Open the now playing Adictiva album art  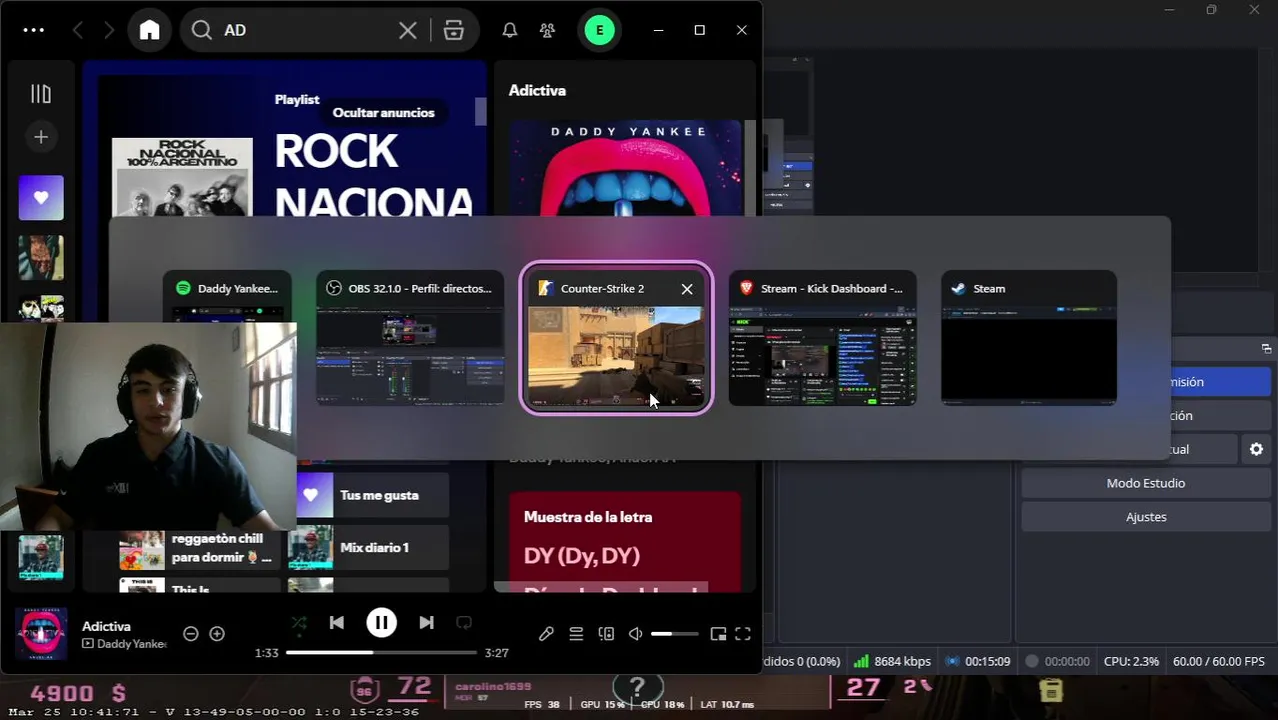point(42,634)
